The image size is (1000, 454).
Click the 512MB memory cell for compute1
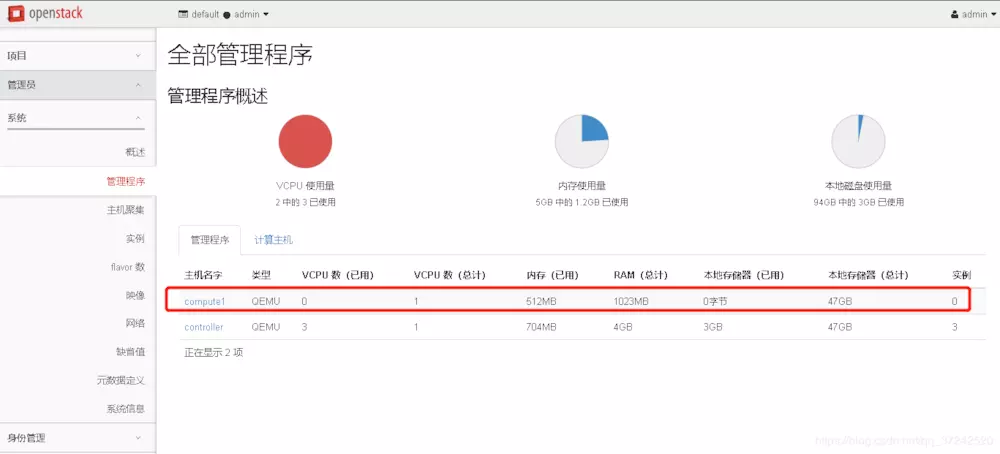tap(541, 301)
